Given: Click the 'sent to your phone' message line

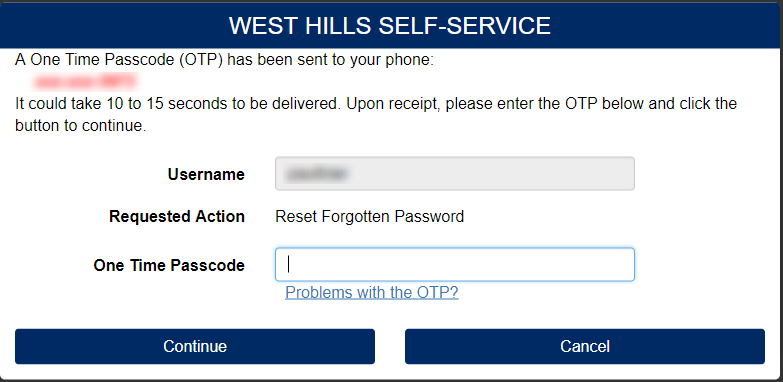Looking at the screenshot, I should 225,60.
